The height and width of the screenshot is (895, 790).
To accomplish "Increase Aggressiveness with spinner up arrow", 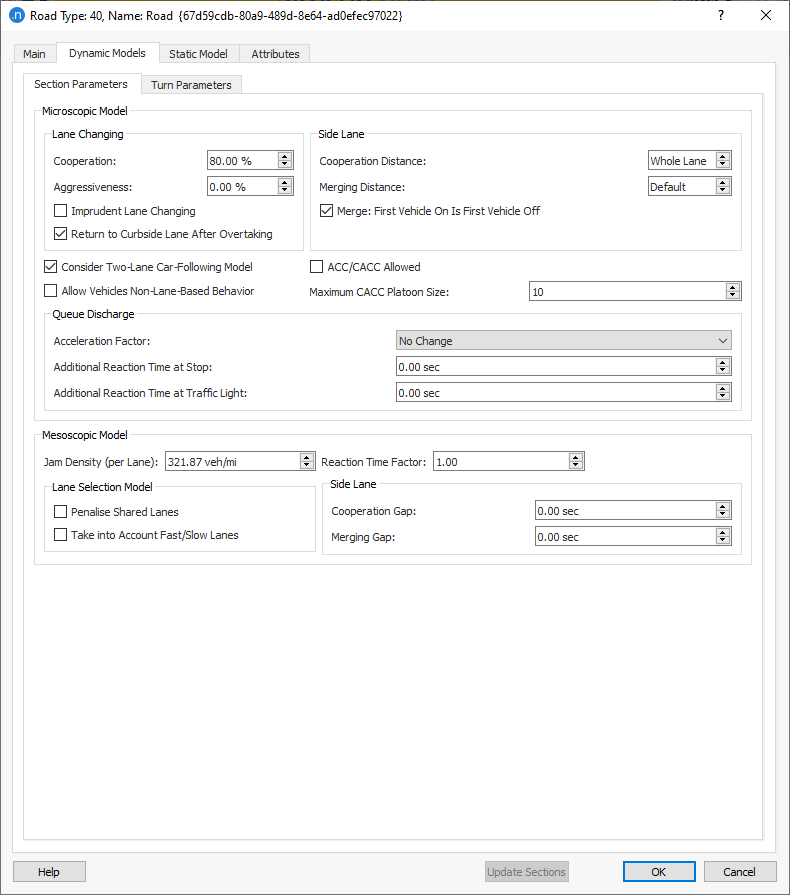I will 285,182.
